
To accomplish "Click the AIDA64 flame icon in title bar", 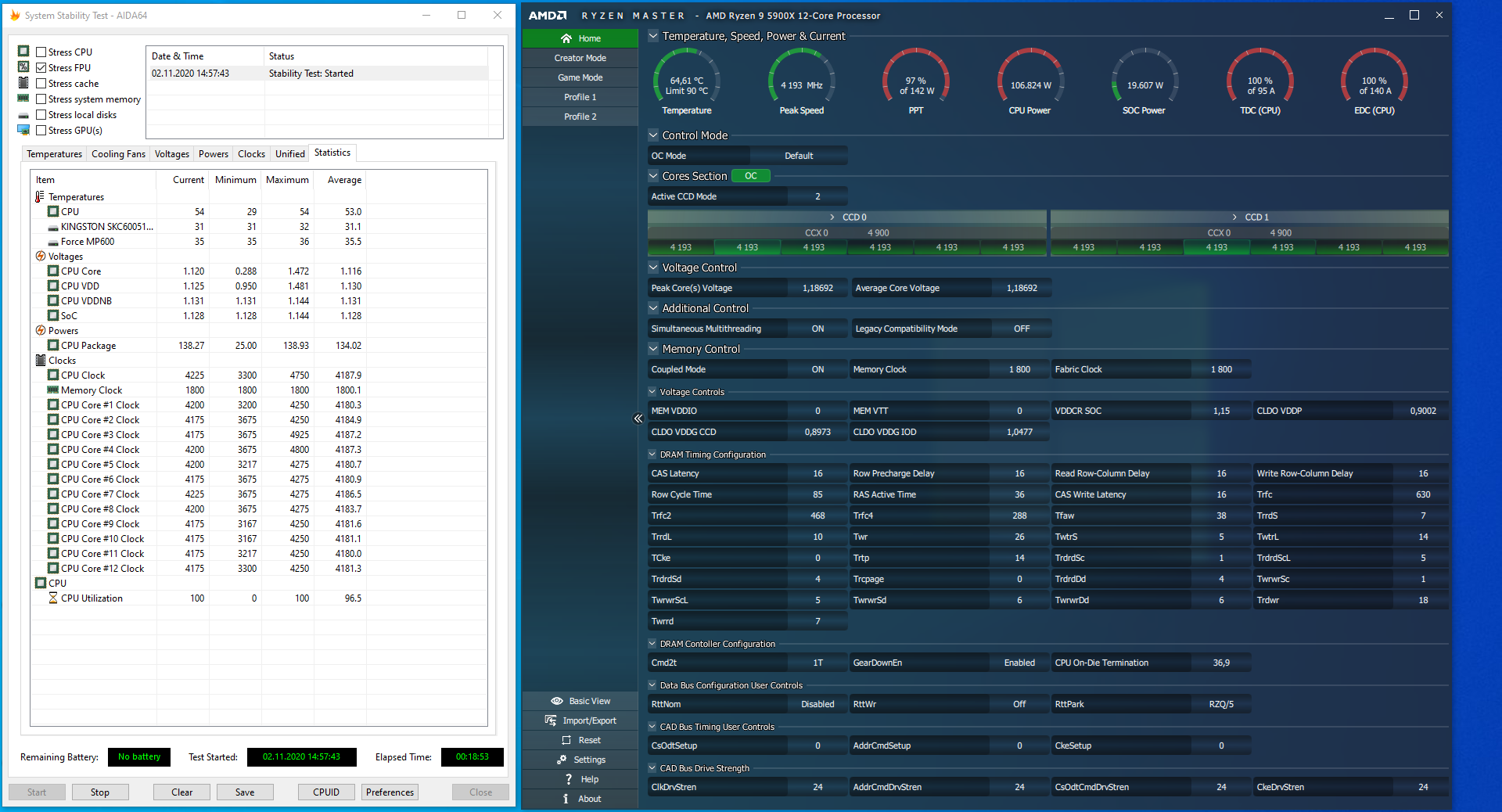I will (x=15, y=15).
